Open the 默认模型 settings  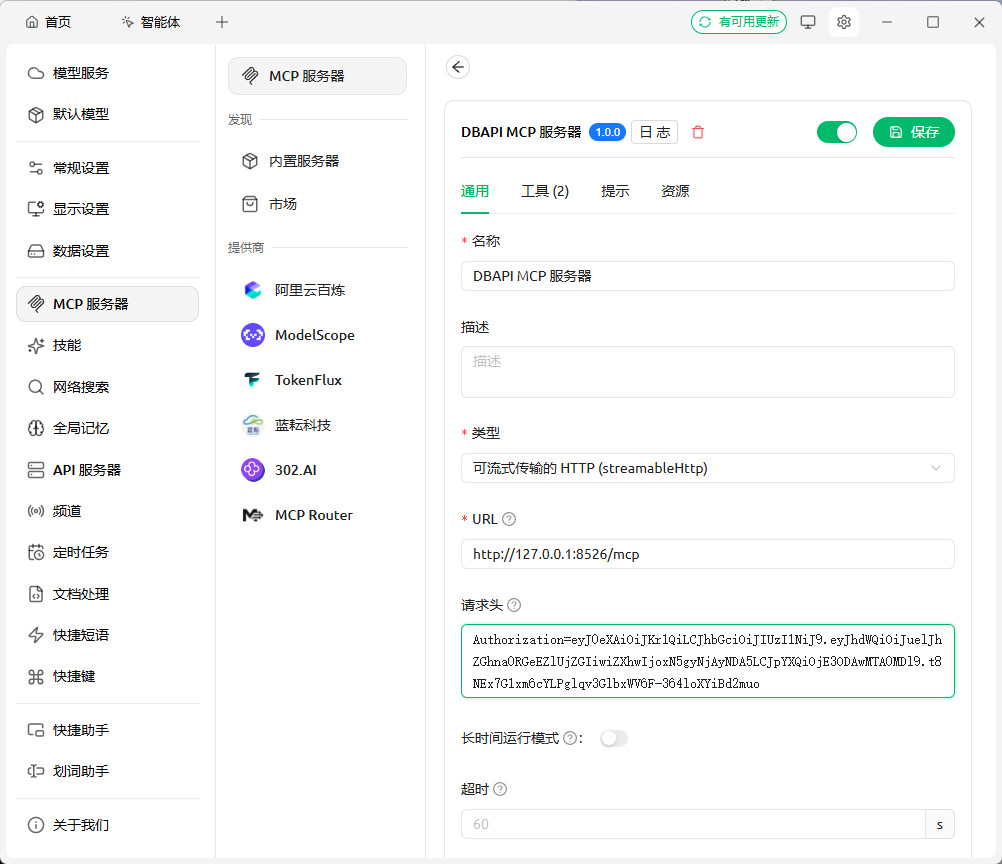pyautogui.click(x=107, y=114)
